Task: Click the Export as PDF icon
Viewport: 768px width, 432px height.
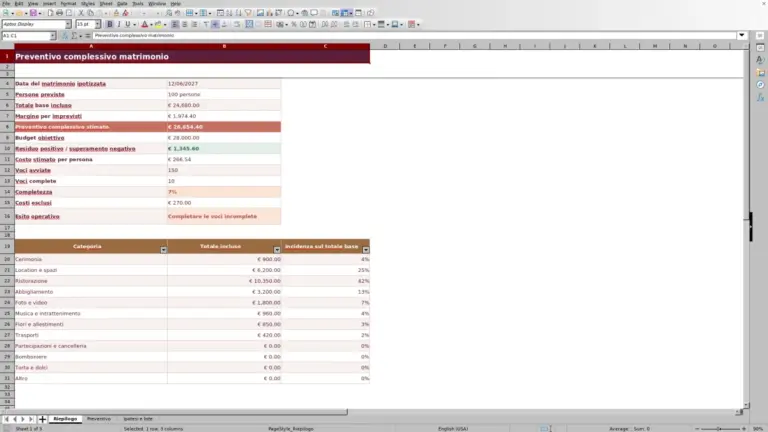Action: click(50, 13)
